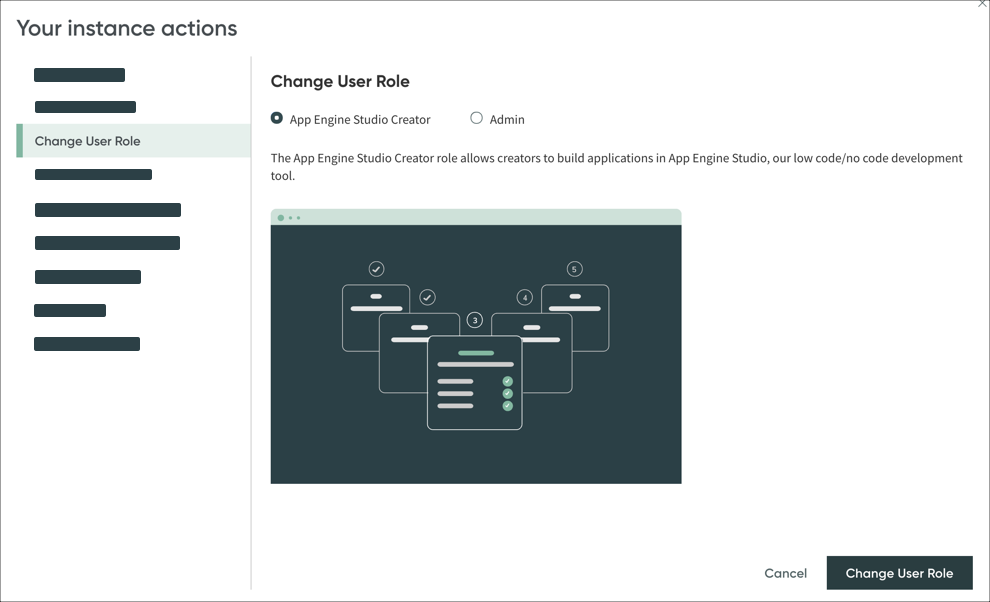Image resolution: width=990 pixels, height=602 pixels.
Task: Click the checkmark icon on the second card
Action: tap(427, 296)
